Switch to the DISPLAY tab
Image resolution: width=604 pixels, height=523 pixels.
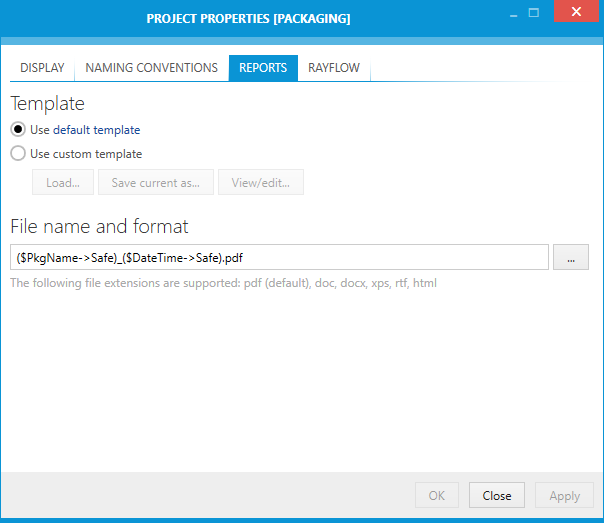click(42, 68)
